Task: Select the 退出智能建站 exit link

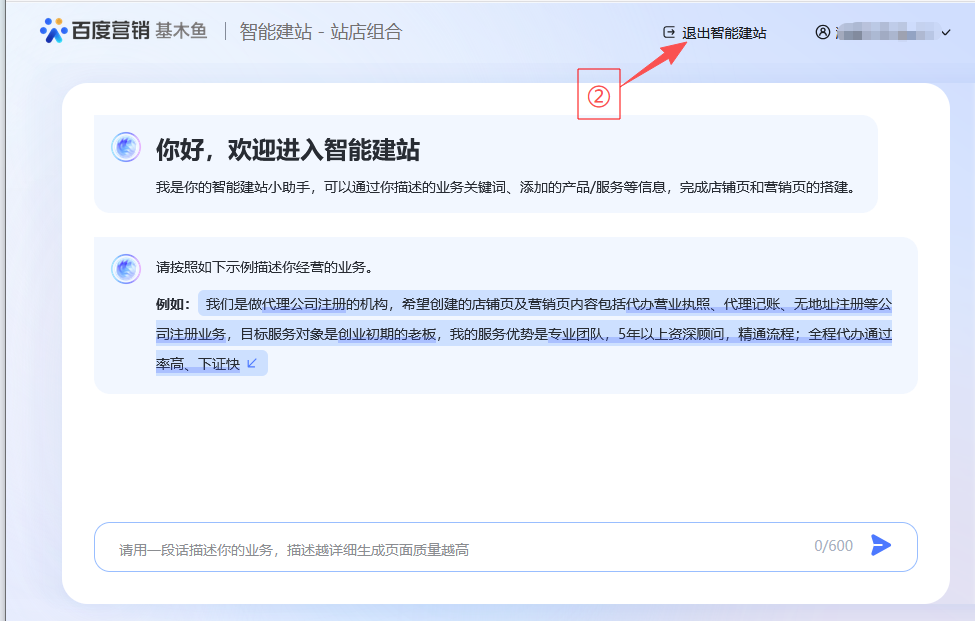Action: pyautogui.click(x=724, y=32)
